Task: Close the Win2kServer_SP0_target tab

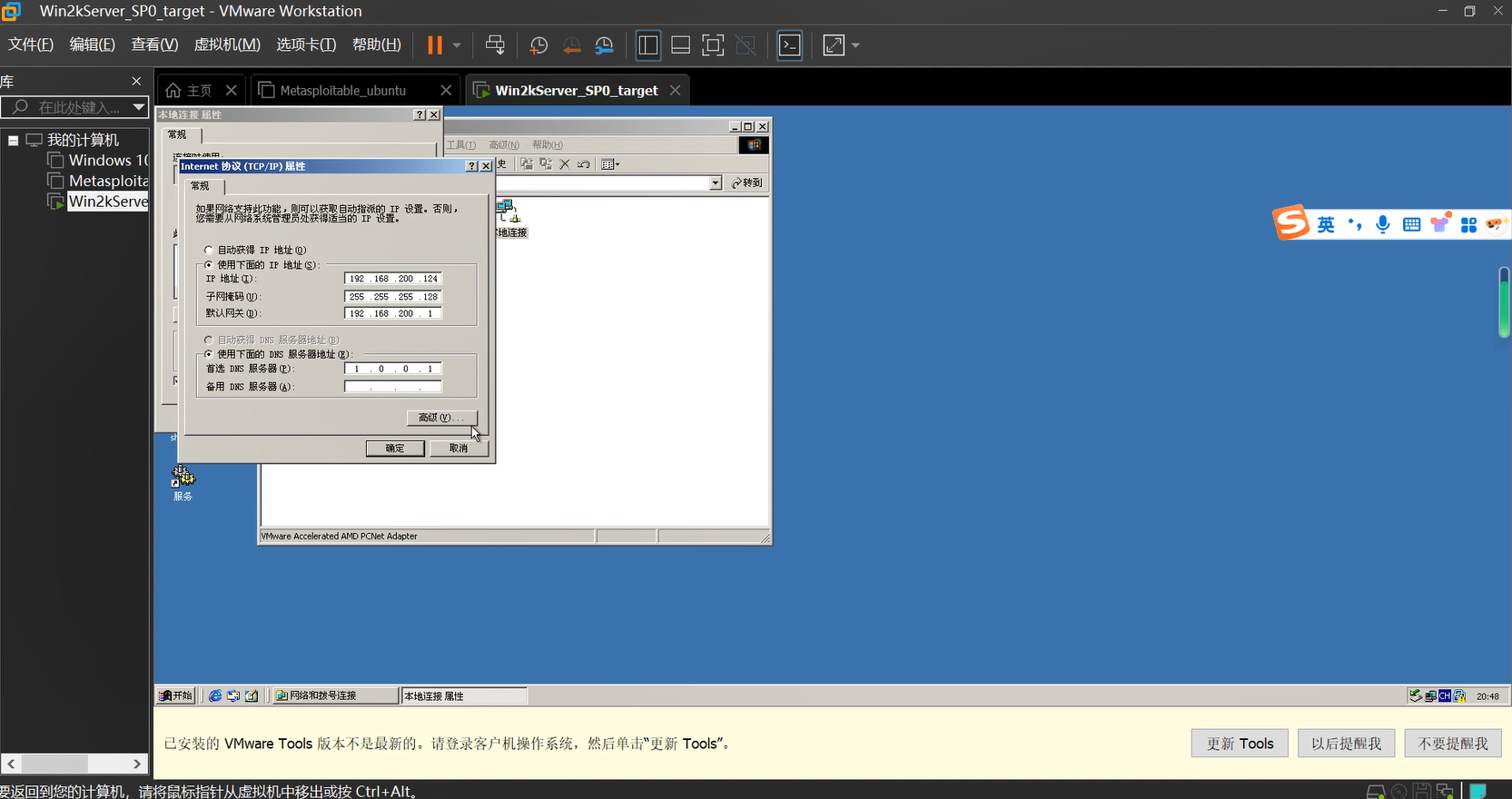Action: tap(675, 90)
